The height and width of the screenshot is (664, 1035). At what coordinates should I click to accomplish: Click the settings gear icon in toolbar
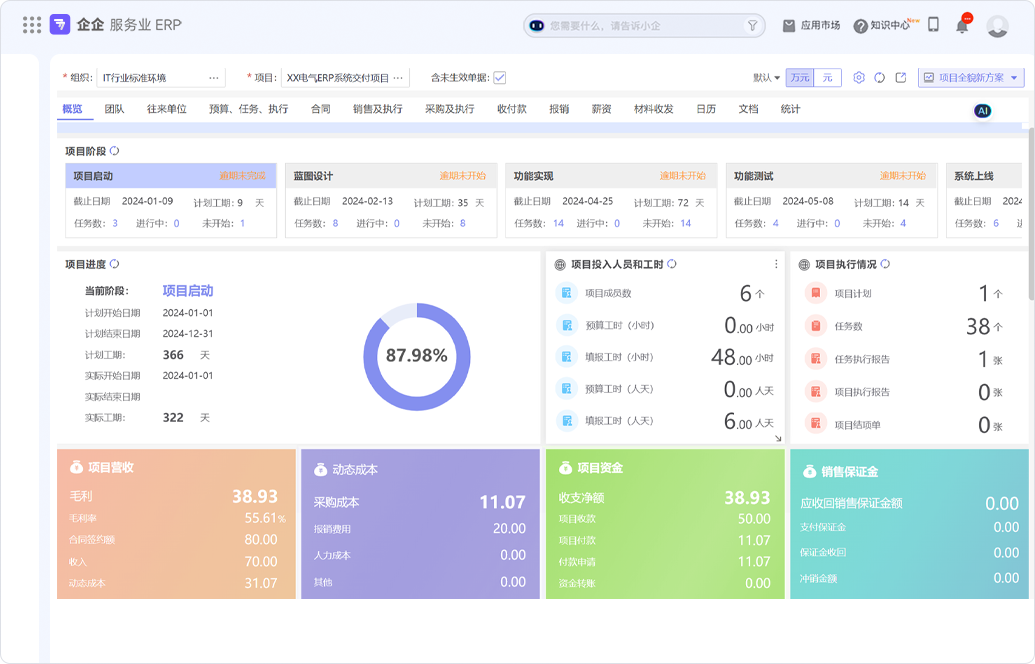click(x=858, y=78)
